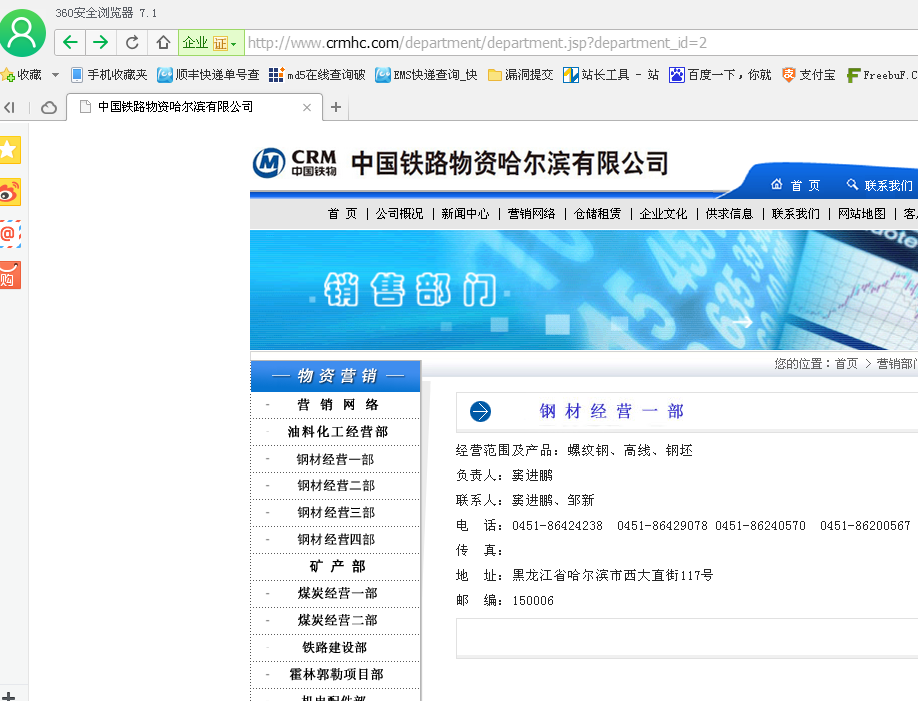
Task: Open 支付宝 bookmark
Action: coord(809,75)
